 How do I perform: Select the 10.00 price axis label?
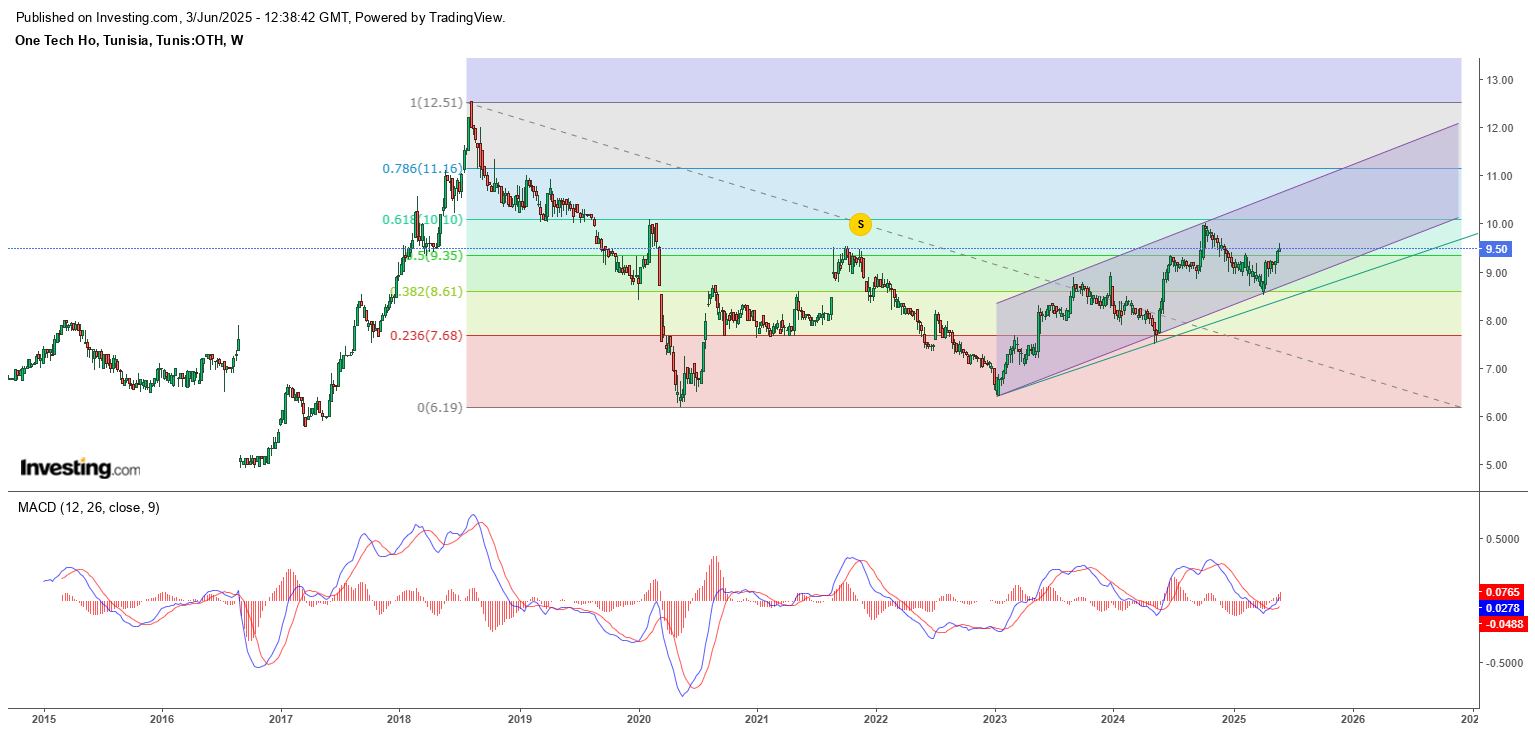pos(1501,224)
